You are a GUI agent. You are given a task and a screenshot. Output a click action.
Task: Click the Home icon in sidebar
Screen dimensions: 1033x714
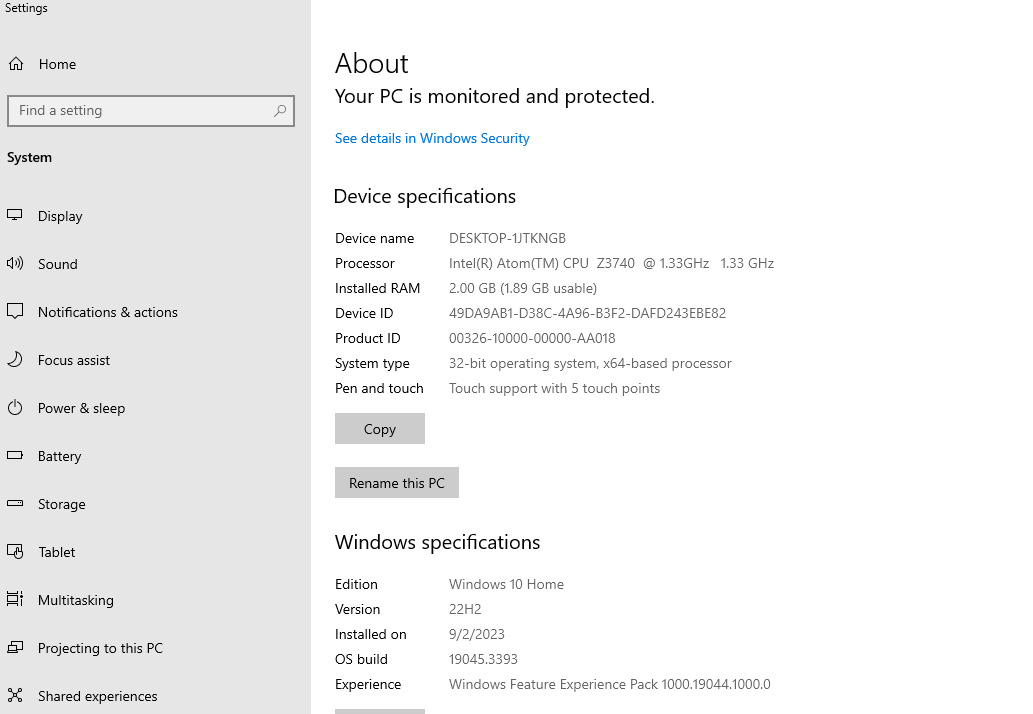point(16,64)
